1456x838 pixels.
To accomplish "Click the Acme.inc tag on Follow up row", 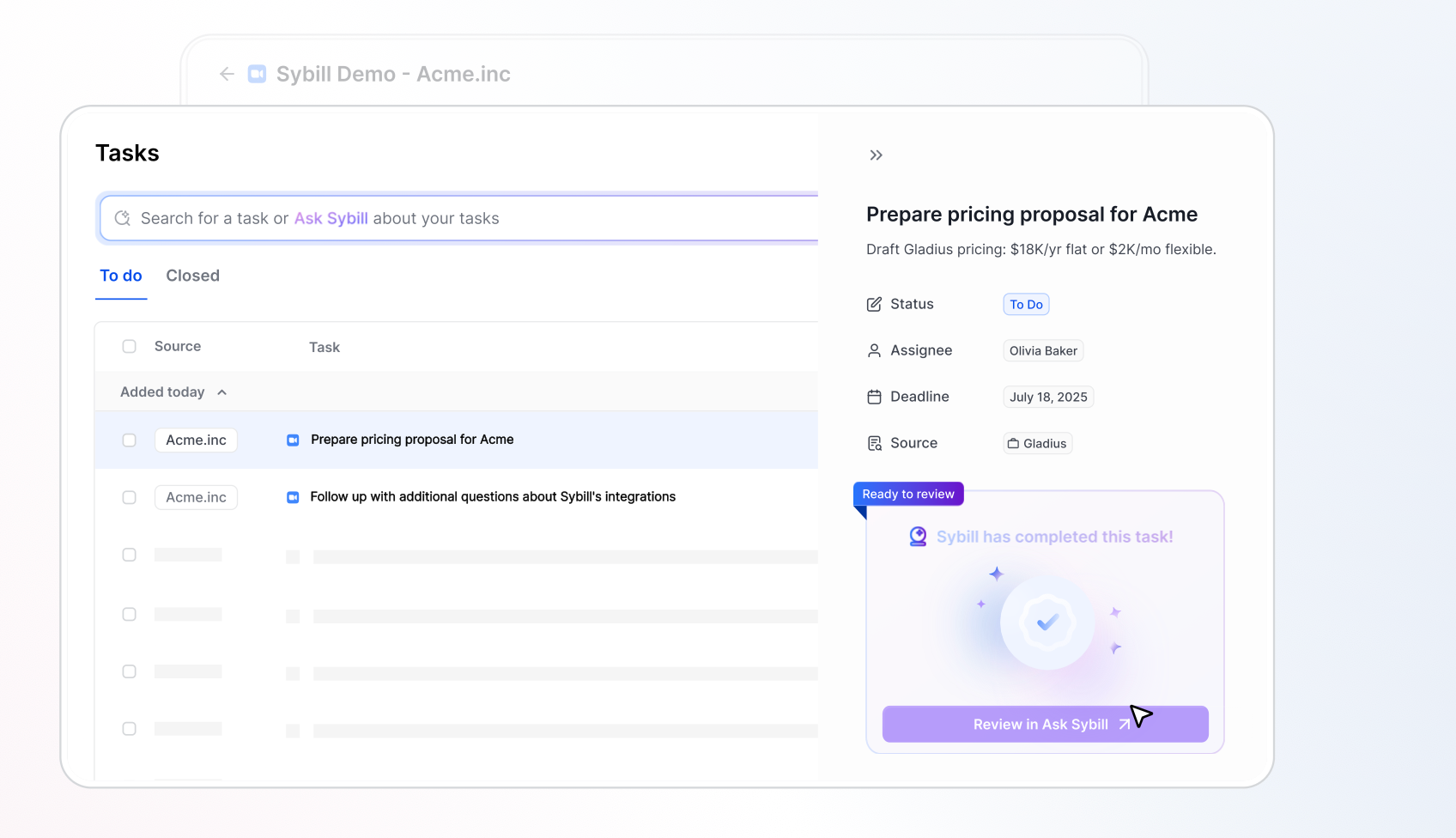I will coord(196,497).
